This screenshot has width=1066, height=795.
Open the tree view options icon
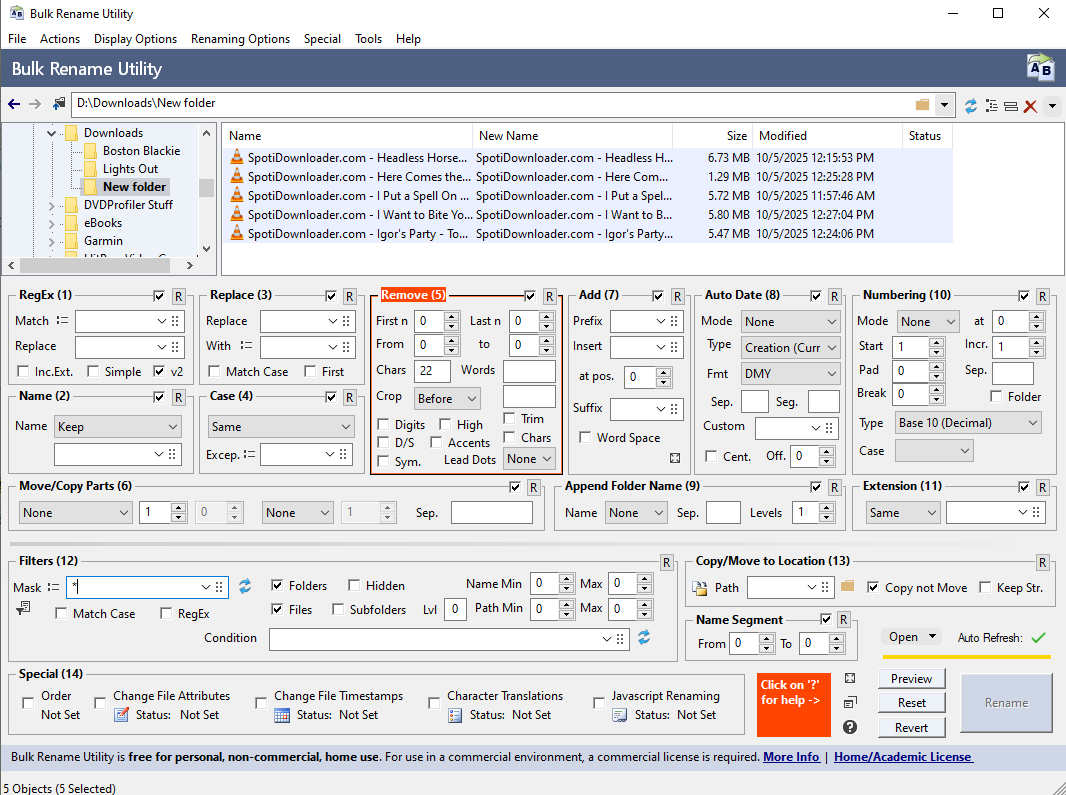(989, 105)
